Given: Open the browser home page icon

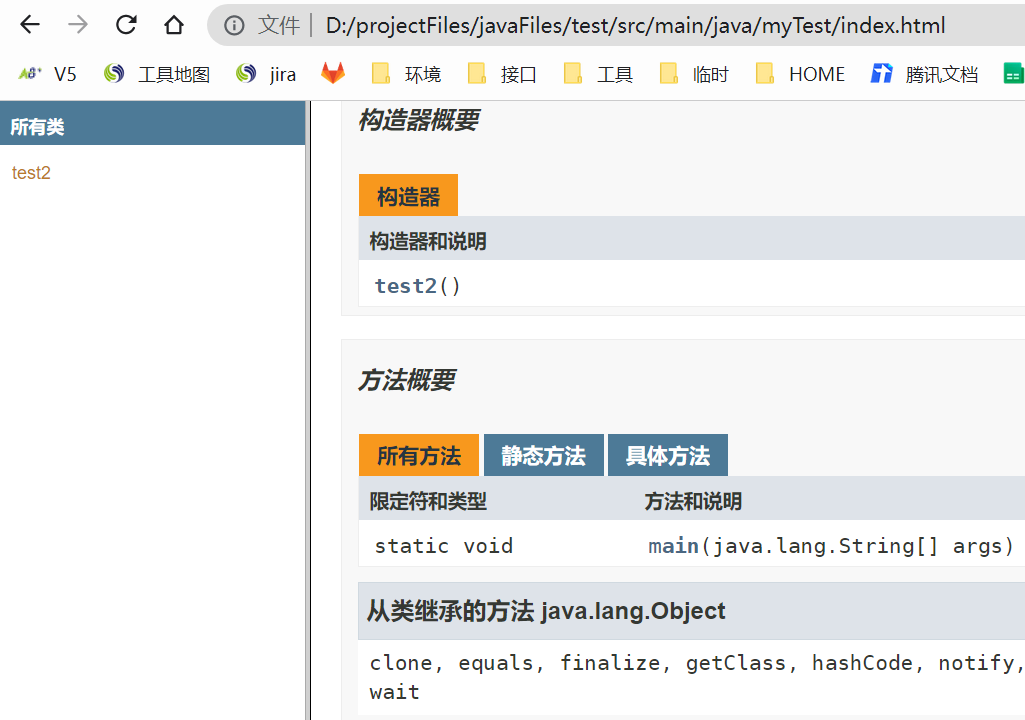Looking at the screenshot, I should coord(174,25).
